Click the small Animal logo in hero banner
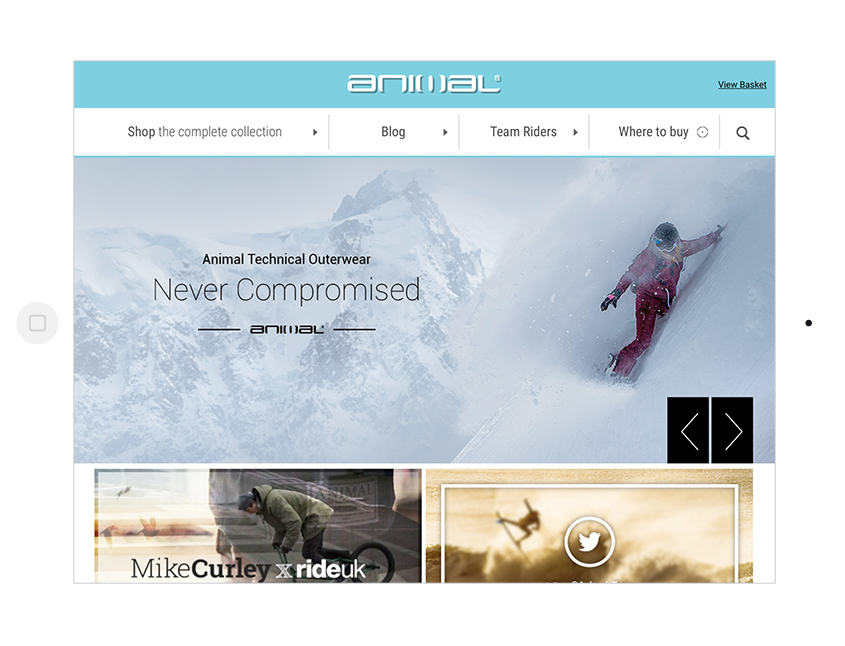Screen dimensions: 845x646 [287, 329]
